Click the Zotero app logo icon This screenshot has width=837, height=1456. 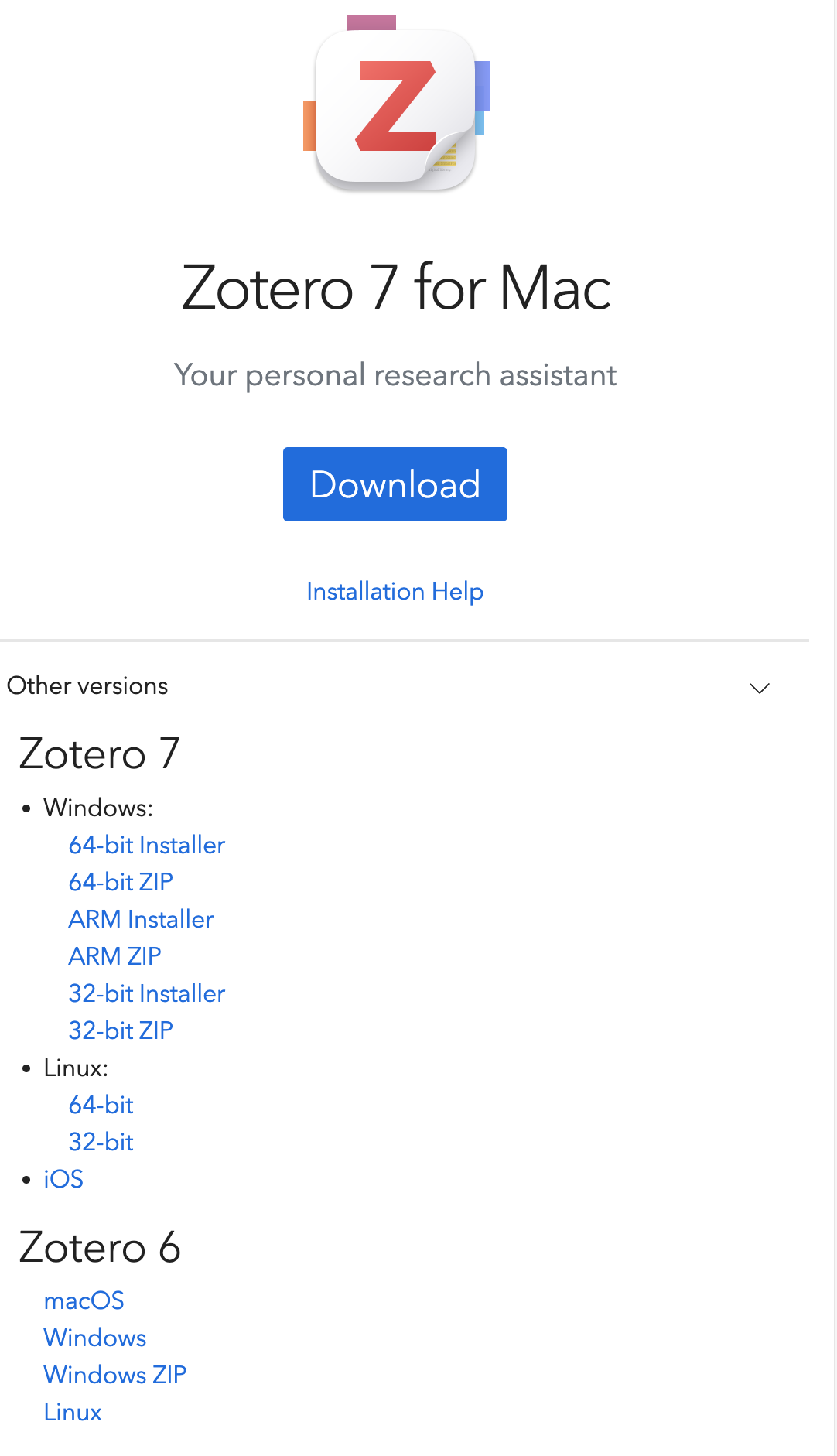tap(396, 104)
